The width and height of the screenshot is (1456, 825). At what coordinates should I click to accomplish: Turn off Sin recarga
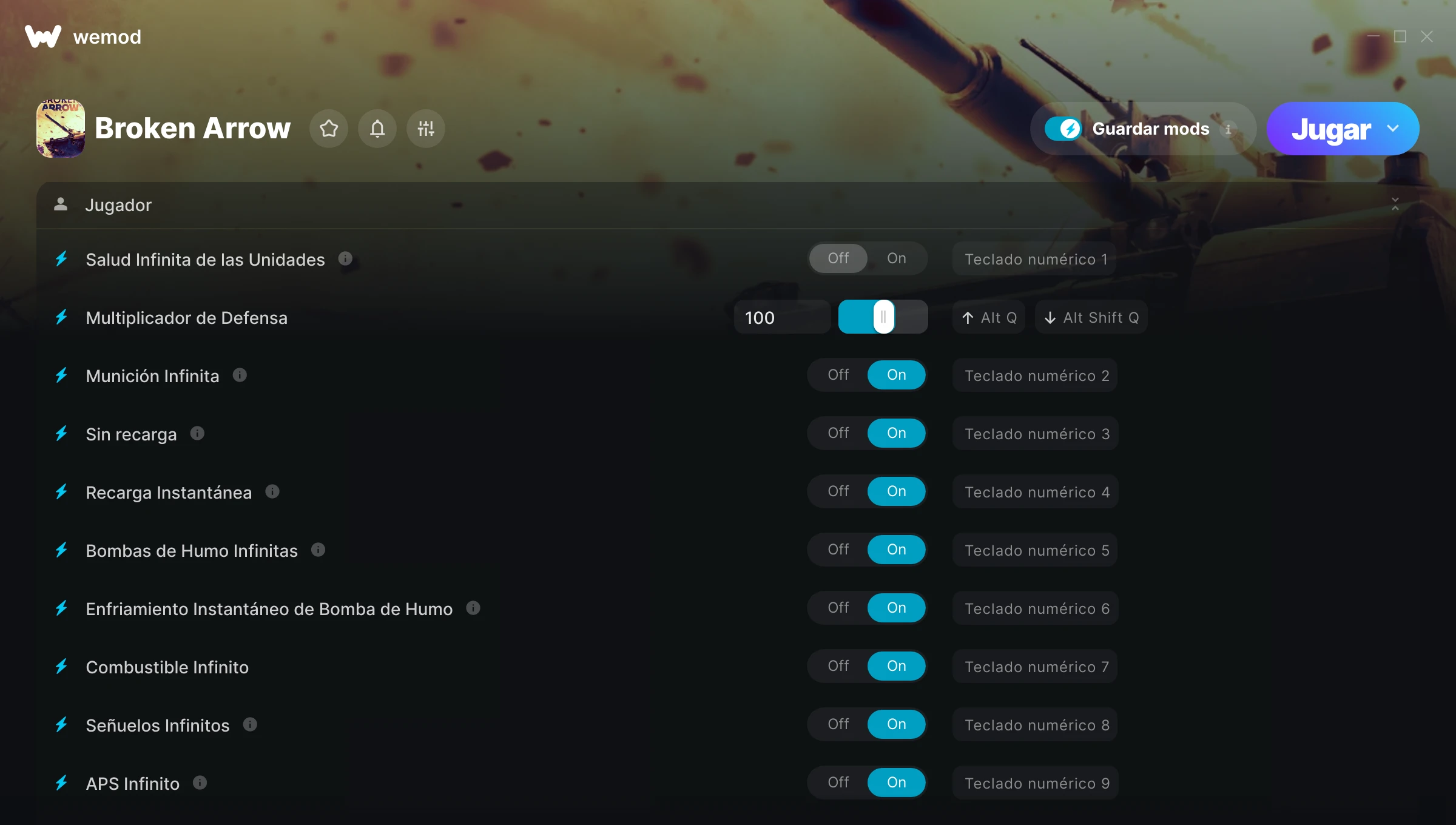click(x=838, y=433)
